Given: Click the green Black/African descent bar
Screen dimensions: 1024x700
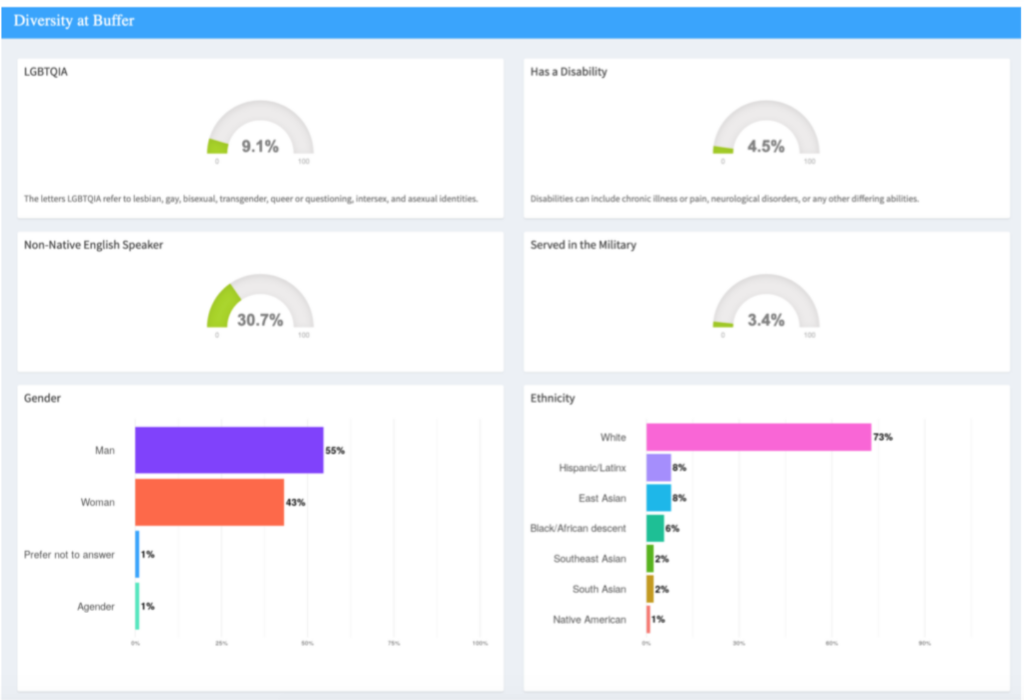Looking at the screenshot, I should pos(655,528).
